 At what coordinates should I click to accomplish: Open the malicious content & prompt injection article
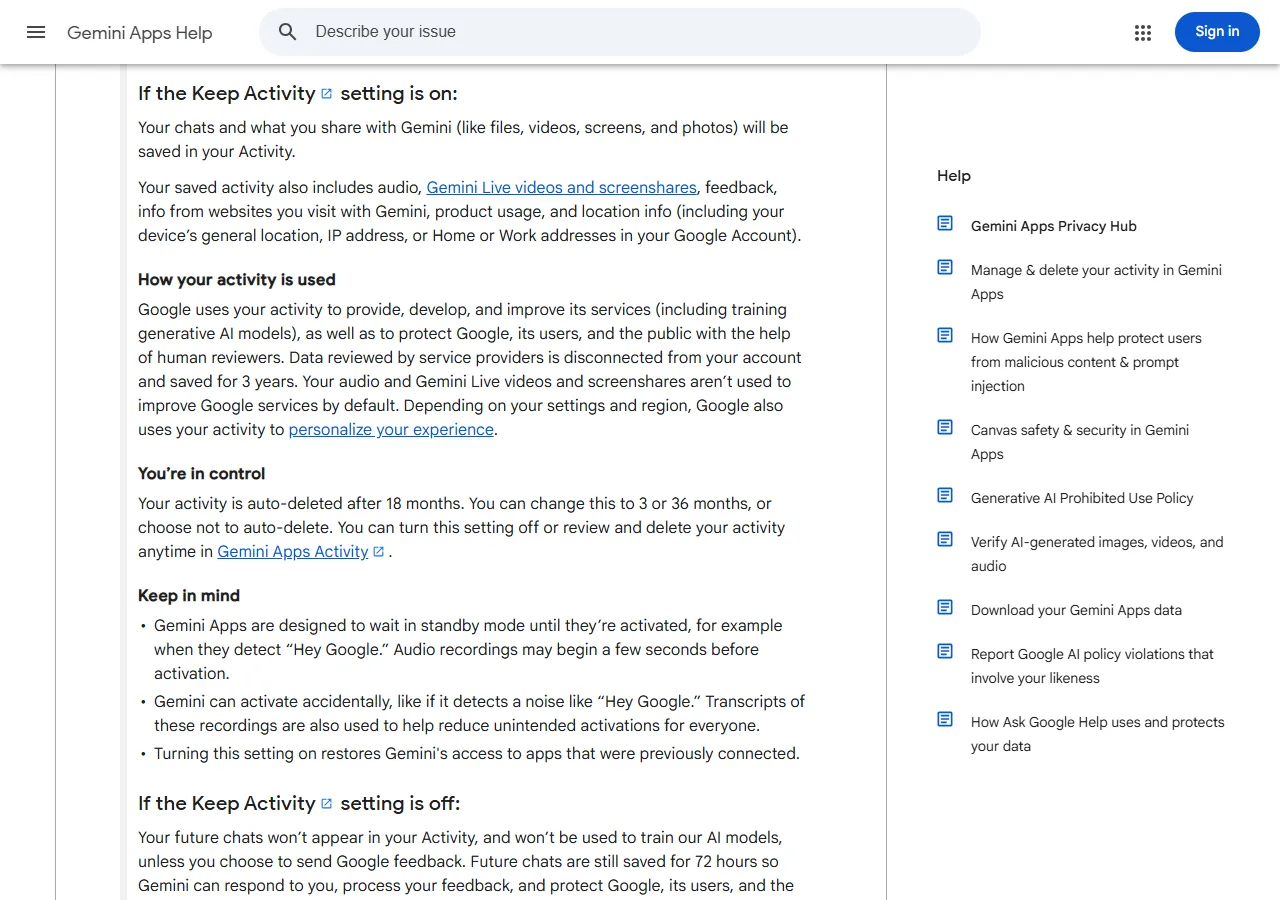1086,362
